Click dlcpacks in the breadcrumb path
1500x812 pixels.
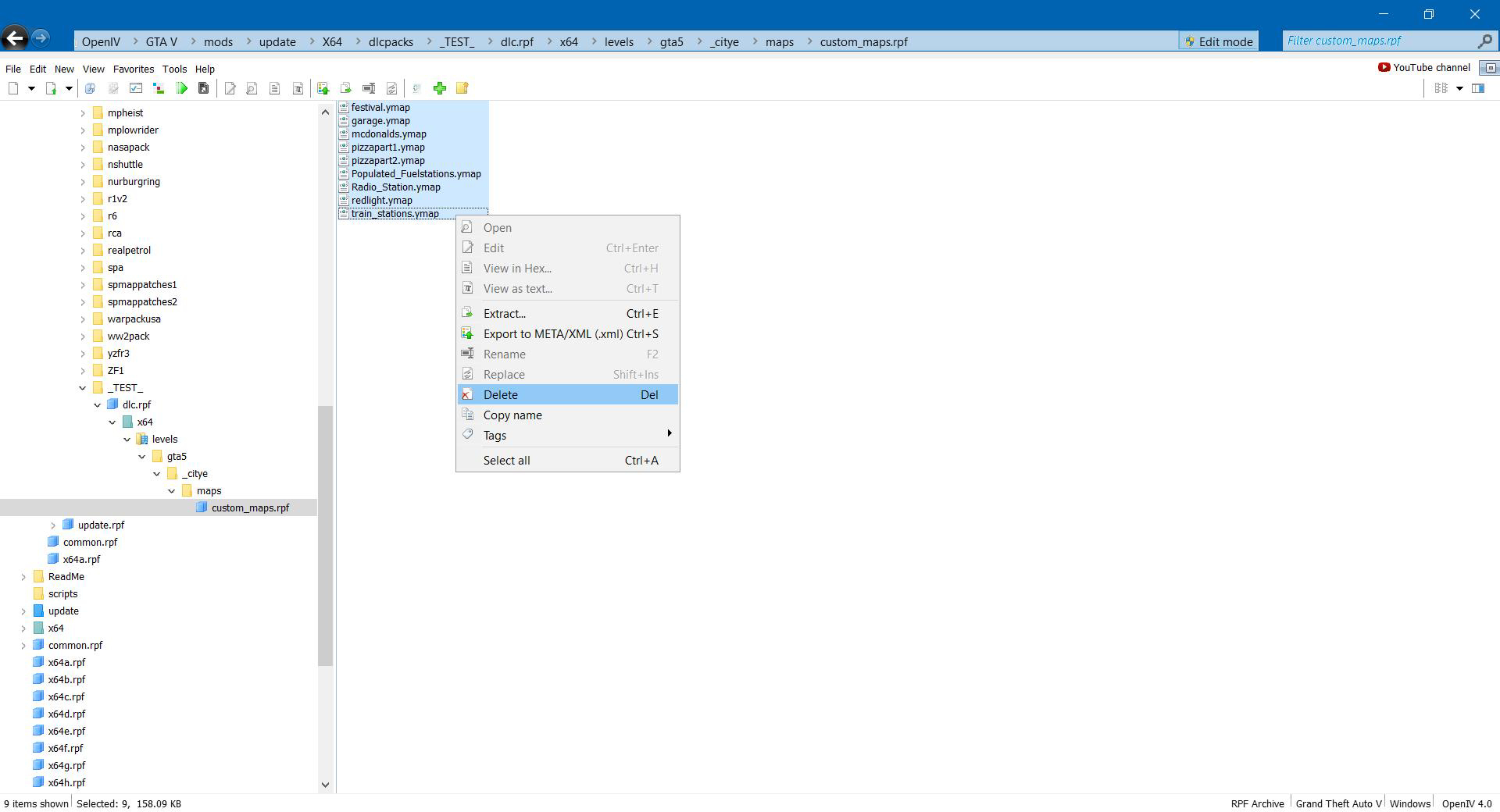pyautogui.click(x=391, y=42)
